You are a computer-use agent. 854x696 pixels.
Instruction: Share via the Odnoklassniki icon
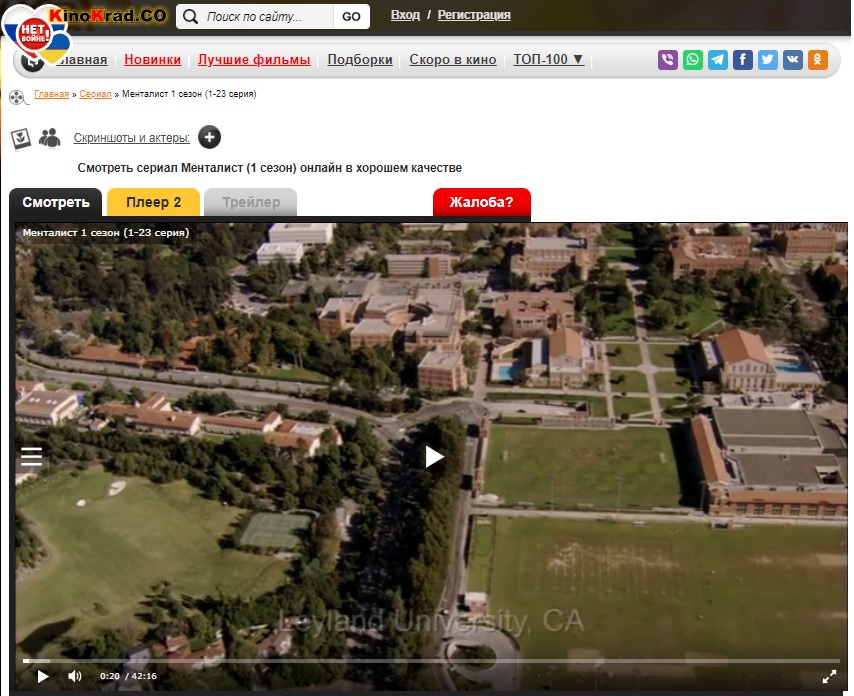(818, 59)
